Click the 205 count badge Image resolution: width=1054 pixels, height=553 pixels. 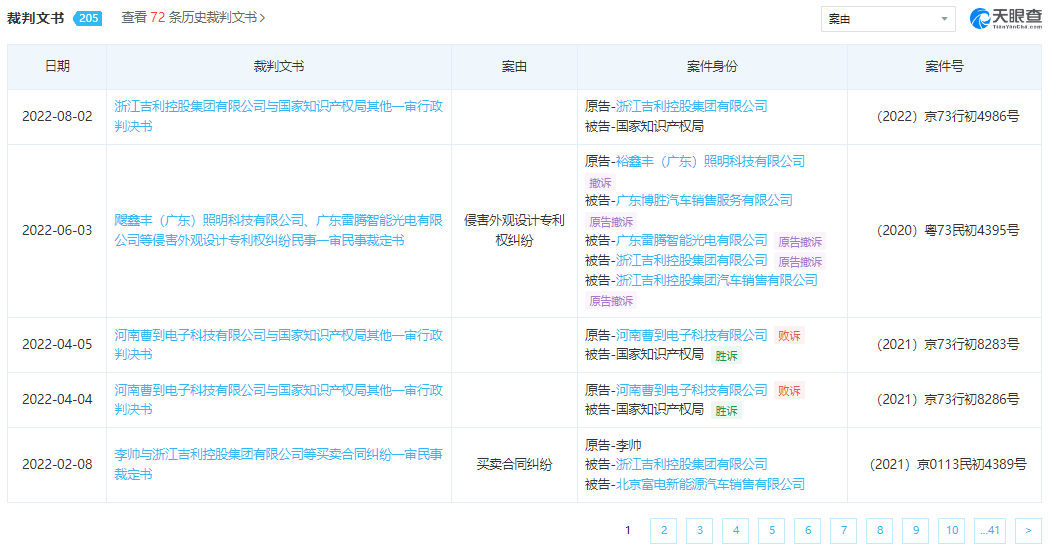[x=88, y=18]
